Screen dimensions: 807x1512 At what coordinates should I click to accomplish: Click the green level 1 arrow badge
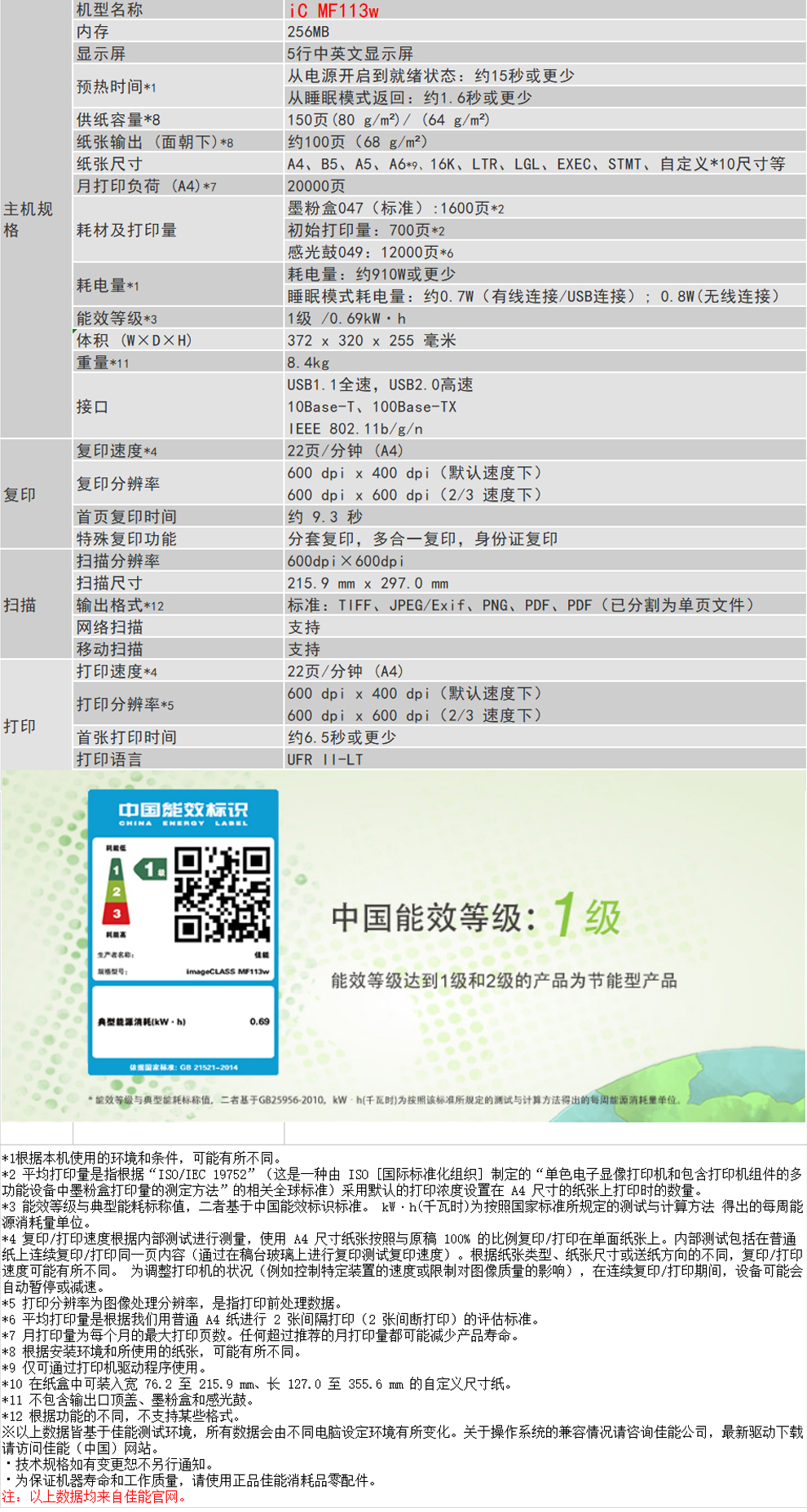point(151,869)
